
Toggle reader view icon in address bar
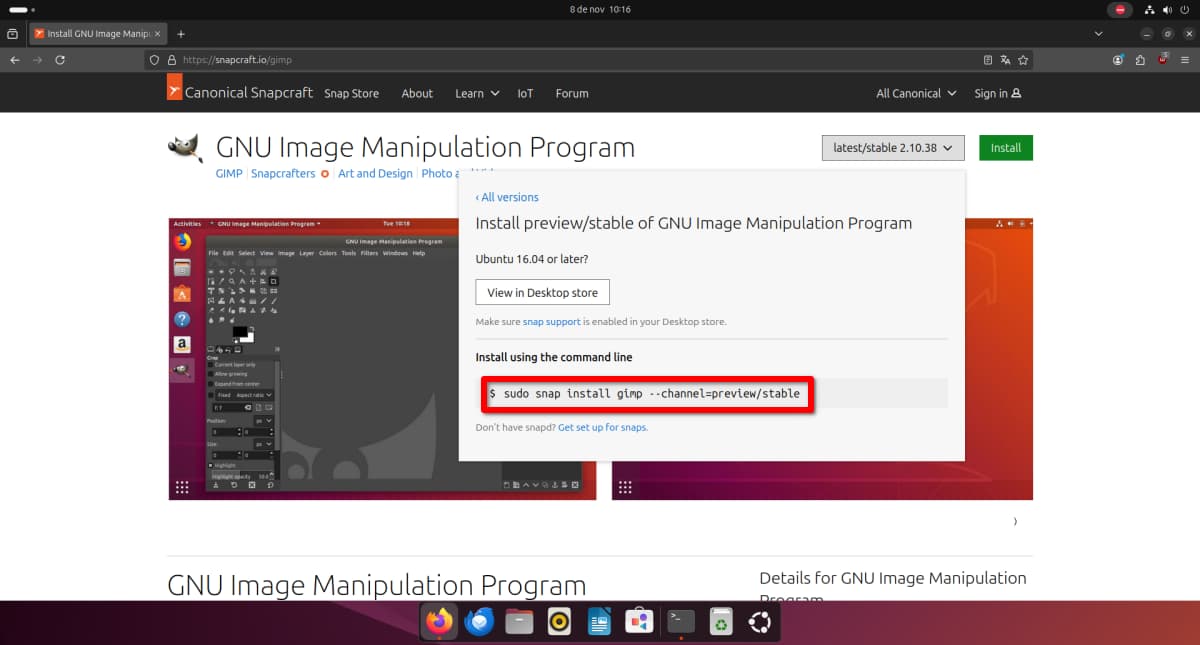[x=988, y=60]
